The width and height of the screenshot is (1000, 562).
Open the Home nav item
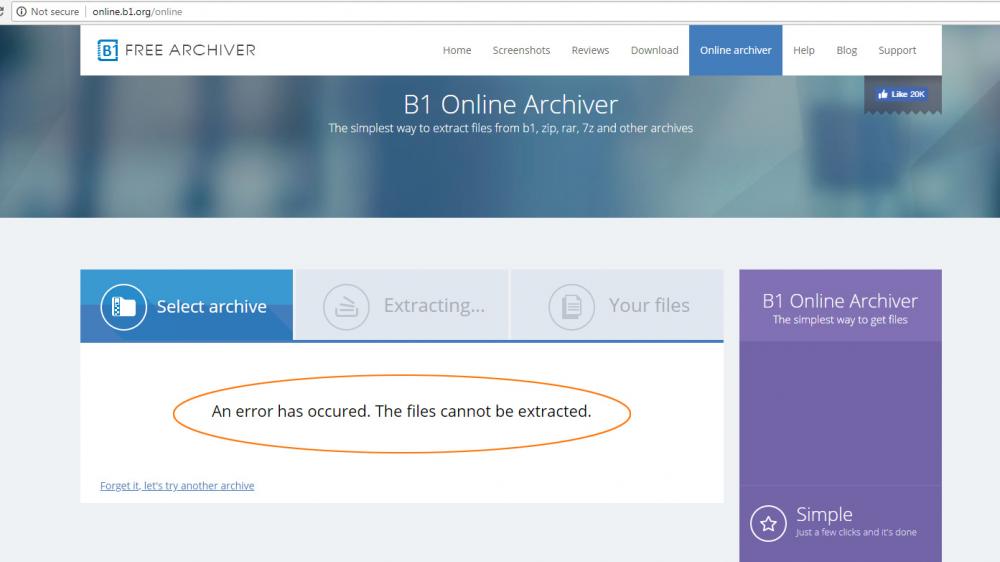click(457, 50)
